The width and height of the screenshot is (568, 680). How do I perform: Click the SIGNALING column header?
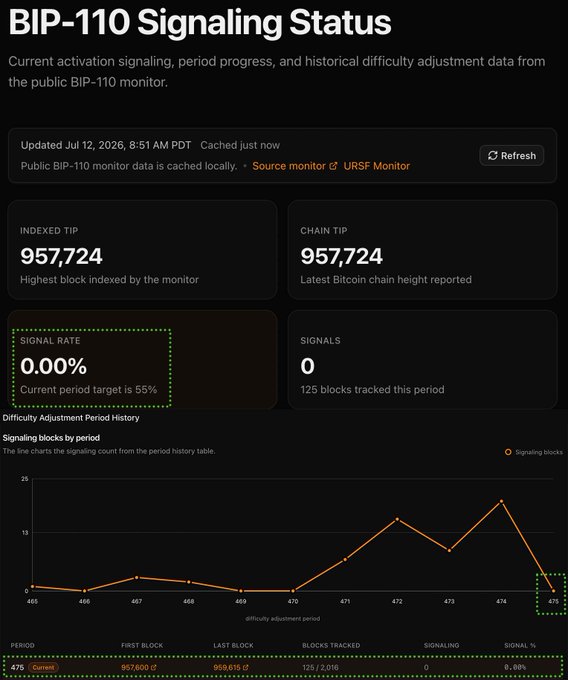(x=441, y=645)
